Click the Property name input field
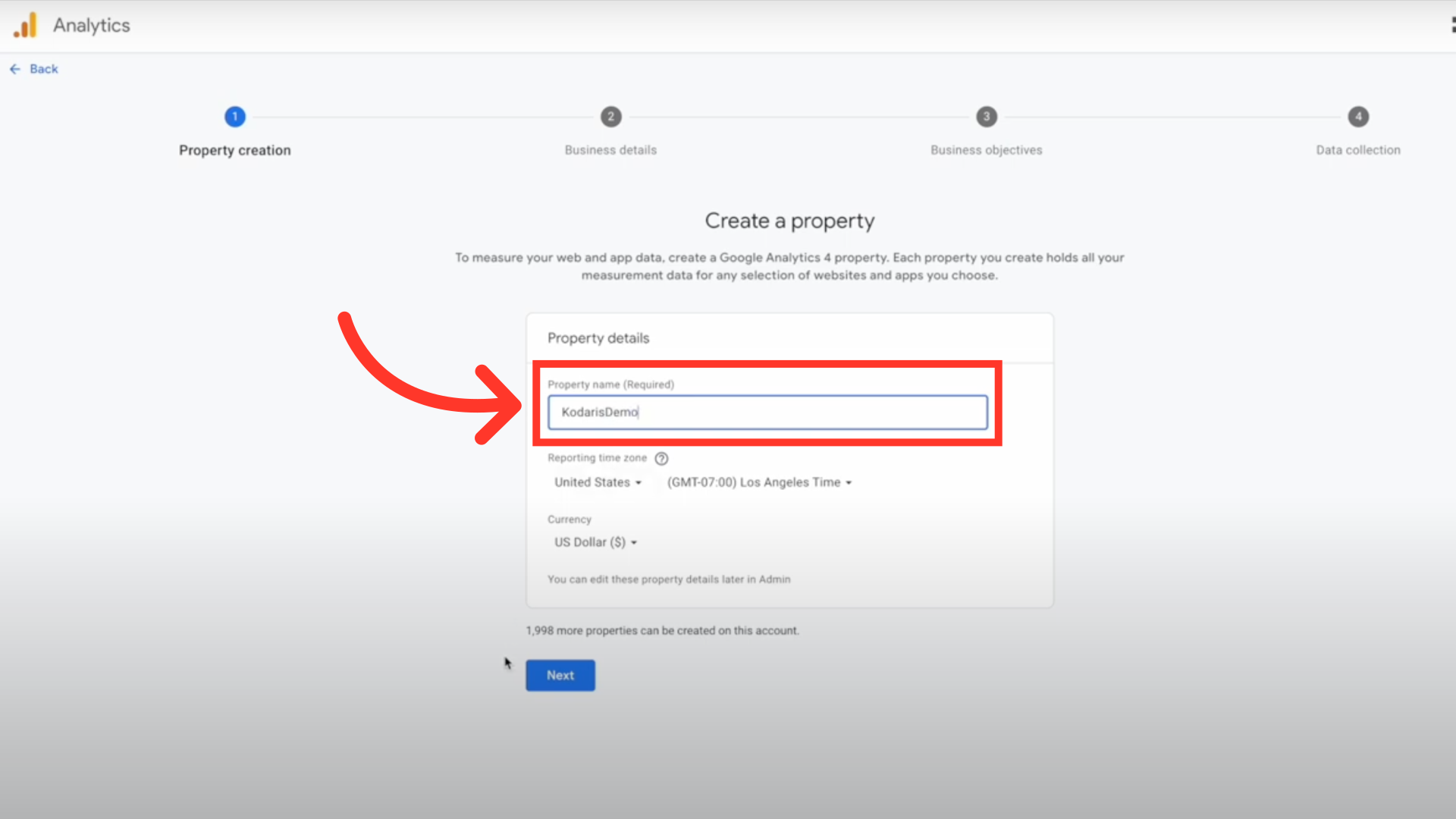The image size is (1456, 819). tap(767, 413)
